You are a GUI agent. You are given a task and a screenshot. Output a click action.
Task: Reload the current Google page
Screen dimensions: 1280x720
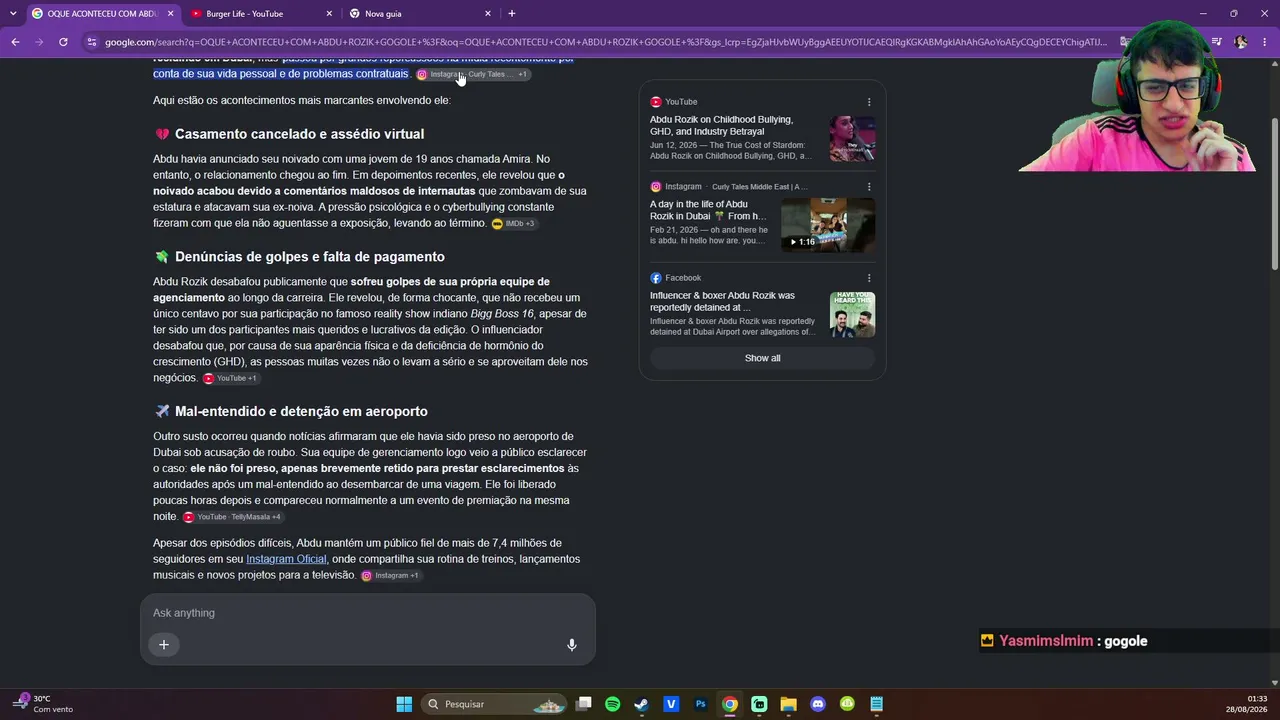(x=63, y=42)
